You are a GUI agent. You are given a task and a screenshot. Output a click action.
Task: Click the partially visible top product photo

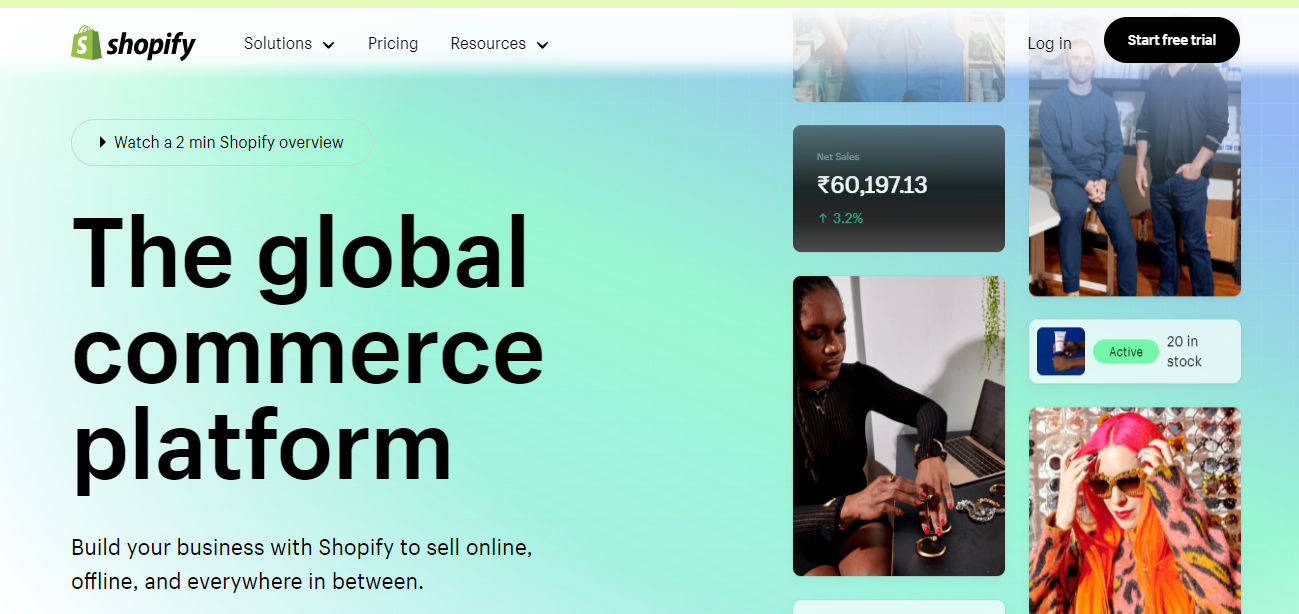pyautogui.click(x=899, y=55)
